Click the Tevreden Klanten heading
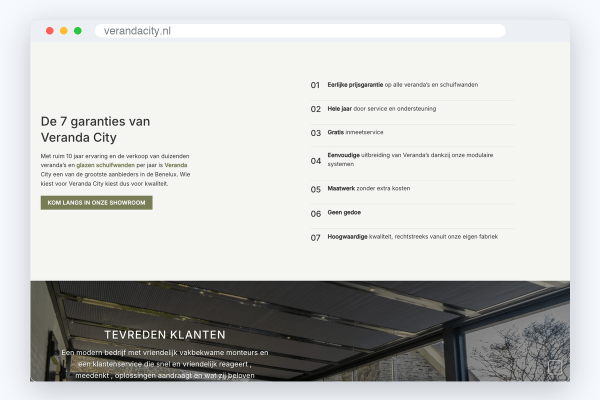The height and width of the screenshot is (400, 600). (x=165, y=335)
